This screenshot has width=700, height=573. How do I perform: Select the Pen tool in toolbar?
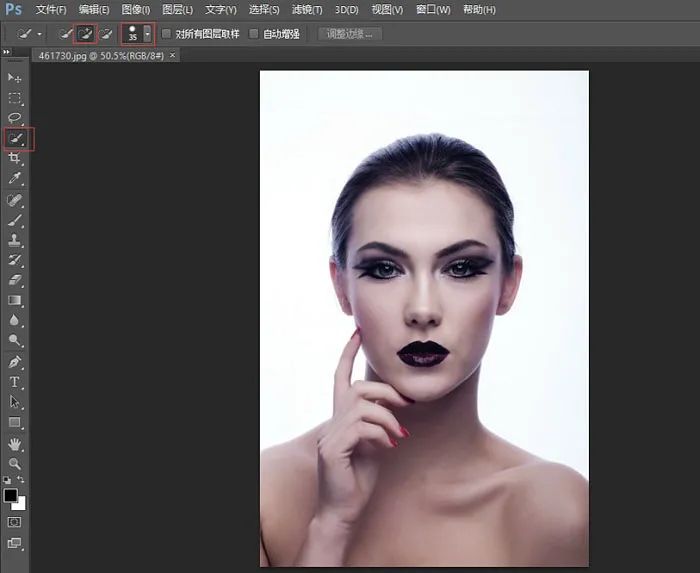tap(15, 361)
